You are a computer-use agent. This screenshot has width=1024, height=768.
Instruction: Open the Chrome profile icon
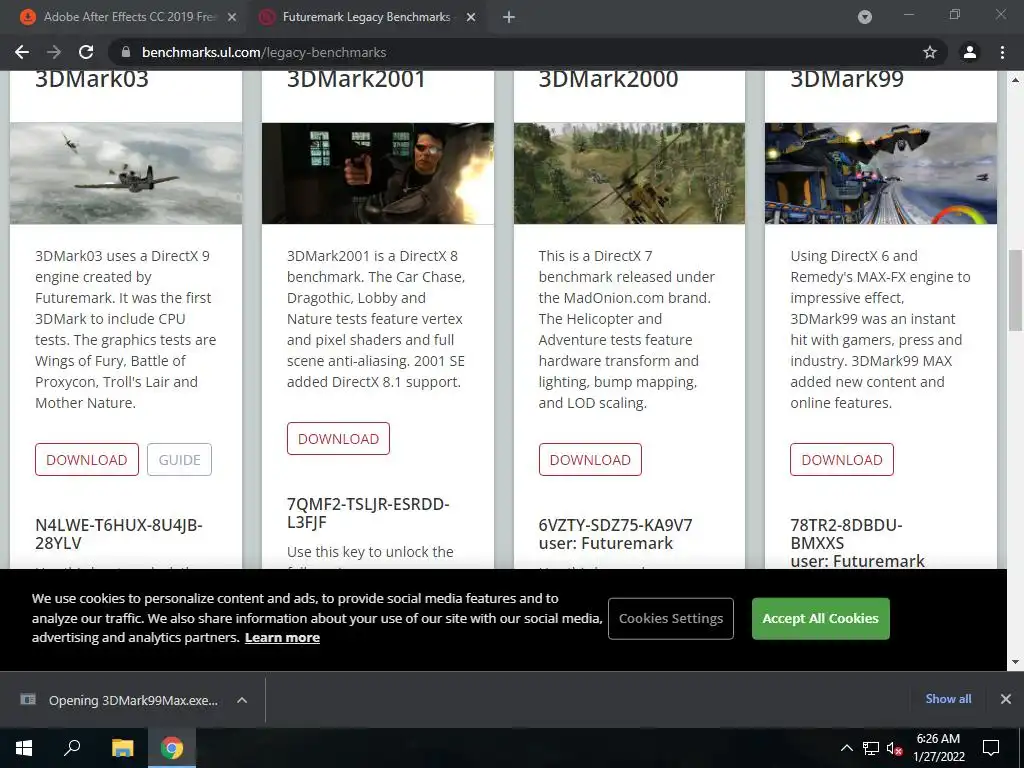pos(970,52)
